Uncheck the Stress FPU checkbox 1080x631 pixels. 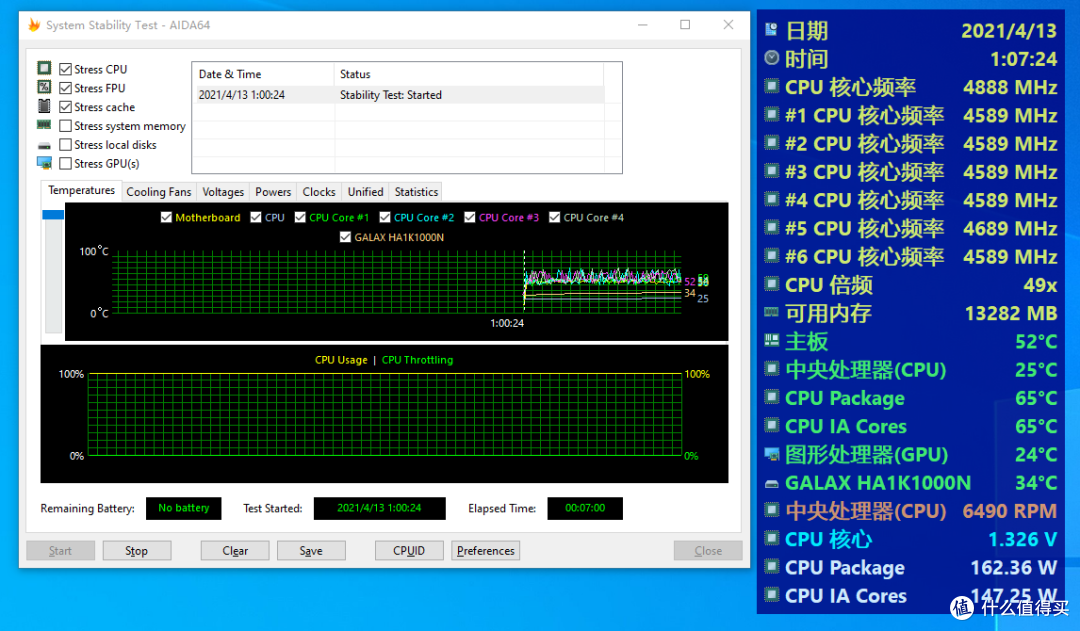65,88
